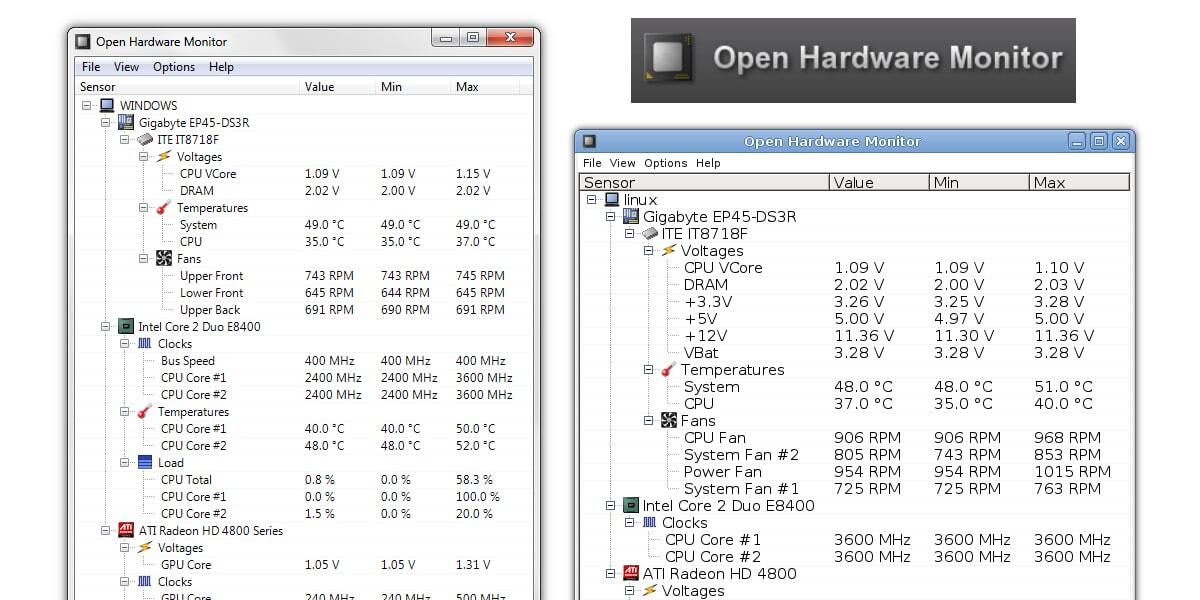Click the ITE IT8718F chip icon in Windows window
Viewport: 1200px width, 600px height.
pos(145,139)
